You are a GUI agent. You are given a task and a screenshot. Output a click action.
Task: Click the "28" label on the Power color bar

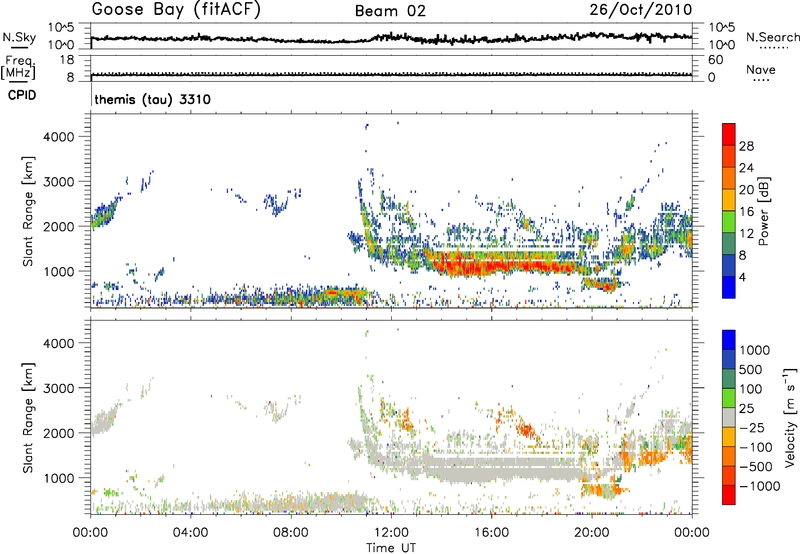click(746, 146)
